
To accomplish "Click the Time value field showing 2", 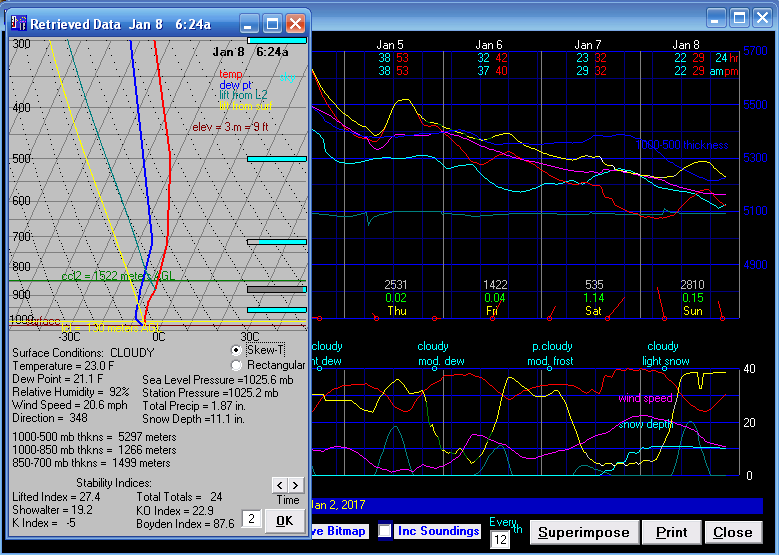I will point(253,519).
